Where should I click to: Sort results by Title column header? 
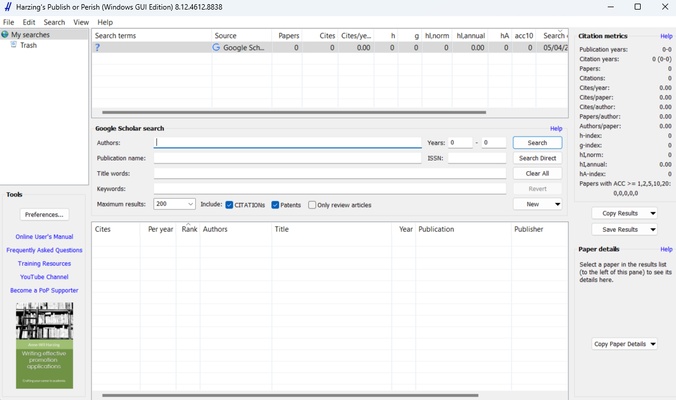(x=332, y=229)
